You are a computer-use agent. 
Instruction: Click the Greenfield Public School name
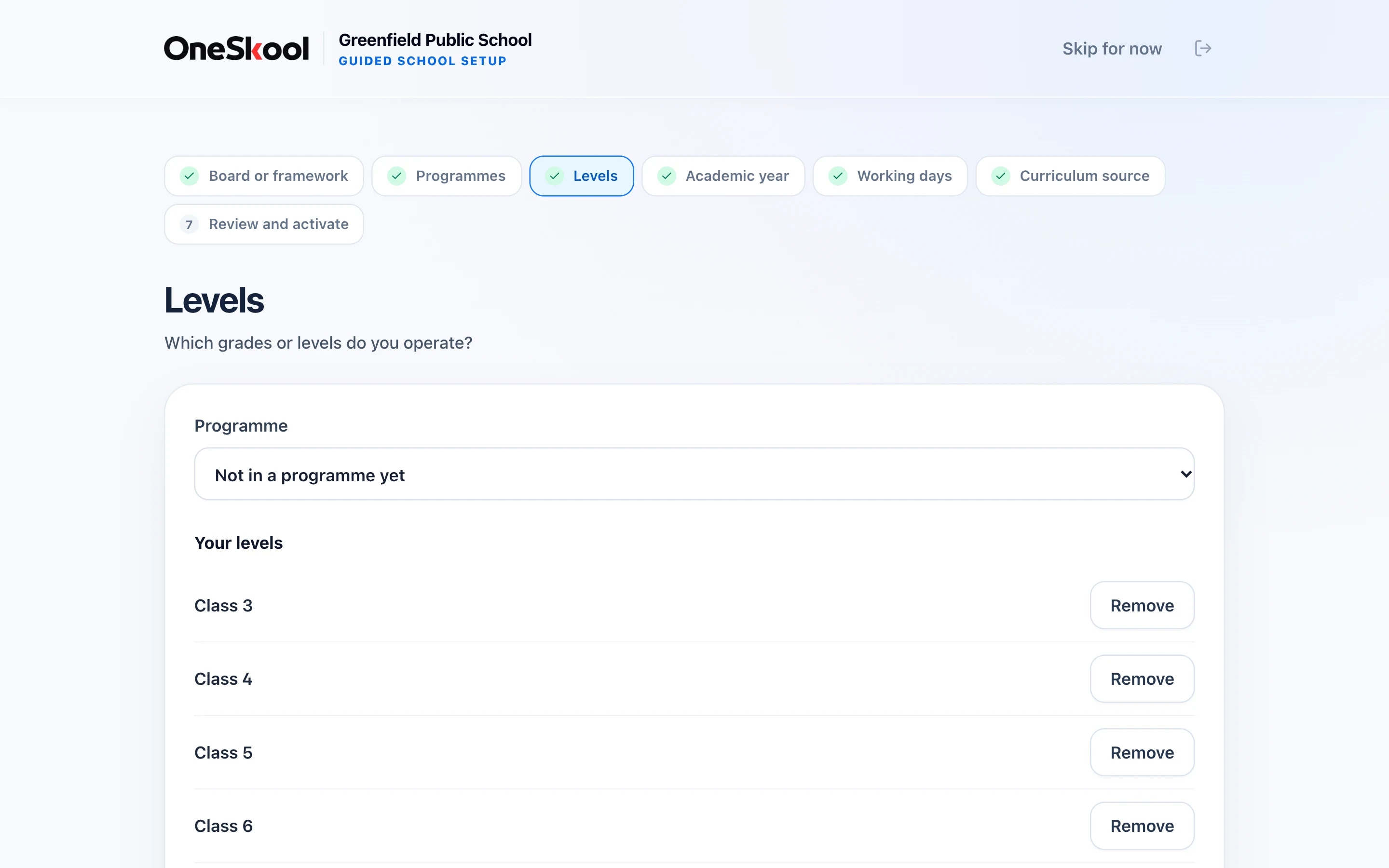[435, 40]
